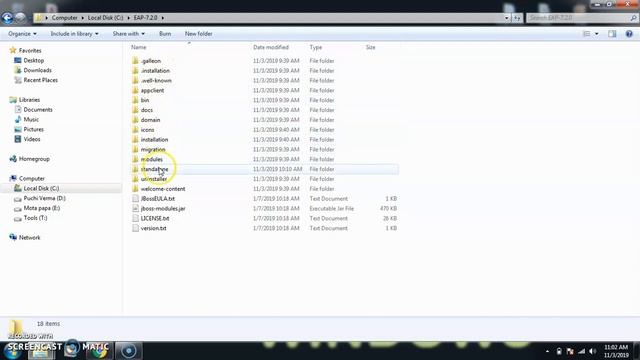Select the standalone folder name

(x=154, y=169)
